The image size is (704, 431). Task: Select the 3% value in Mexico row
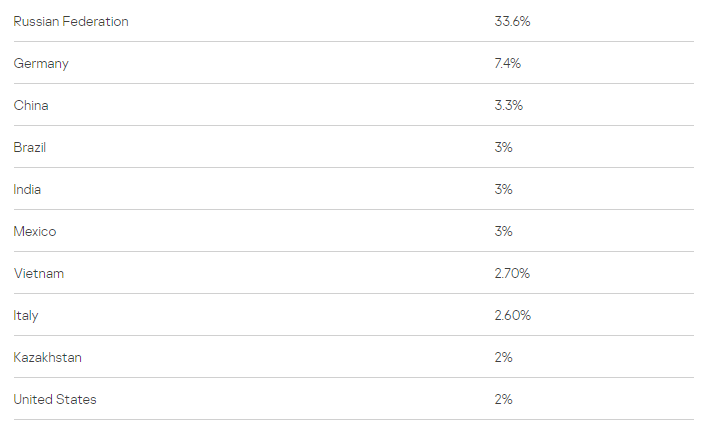pos(503,232)
